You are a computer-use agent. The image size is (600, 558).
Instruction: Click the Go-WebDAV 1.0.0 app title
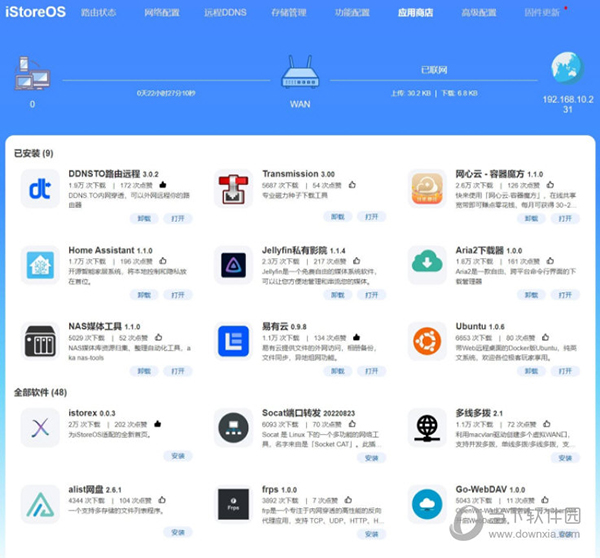pos(490,489)
